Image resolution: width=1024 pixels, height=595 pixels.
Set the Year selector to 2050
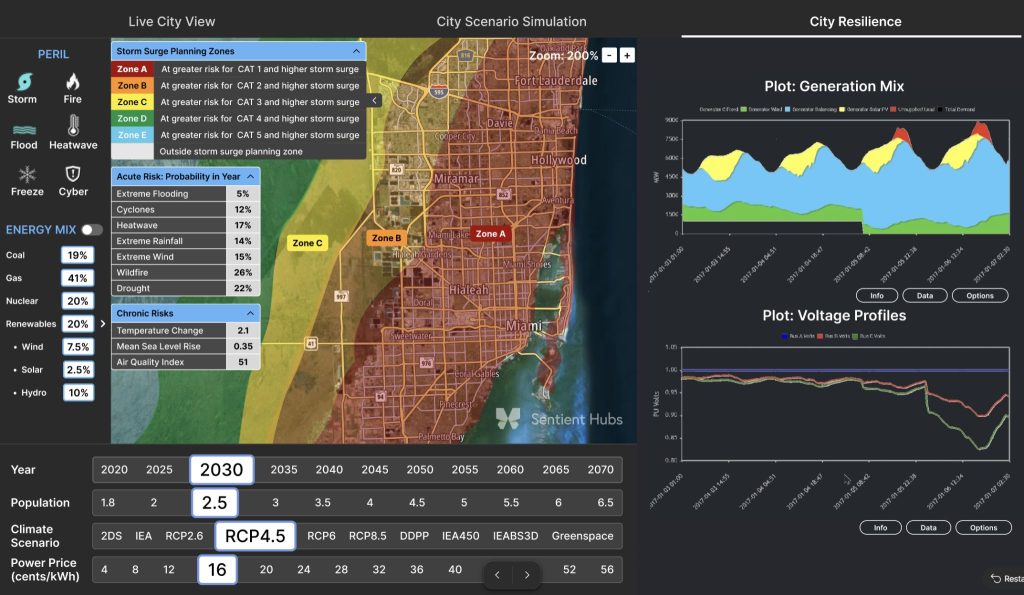click(420, 470)
